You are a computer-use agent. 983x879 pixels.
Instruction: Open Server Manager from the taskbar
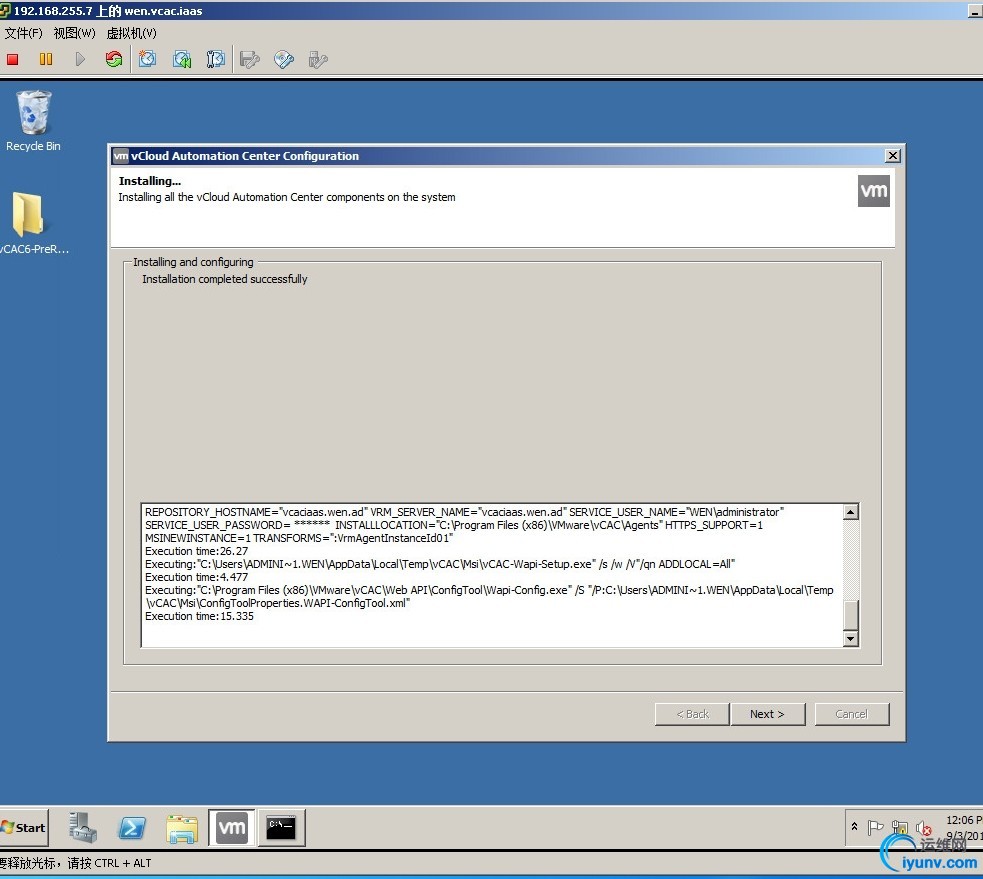click(82, 828)
